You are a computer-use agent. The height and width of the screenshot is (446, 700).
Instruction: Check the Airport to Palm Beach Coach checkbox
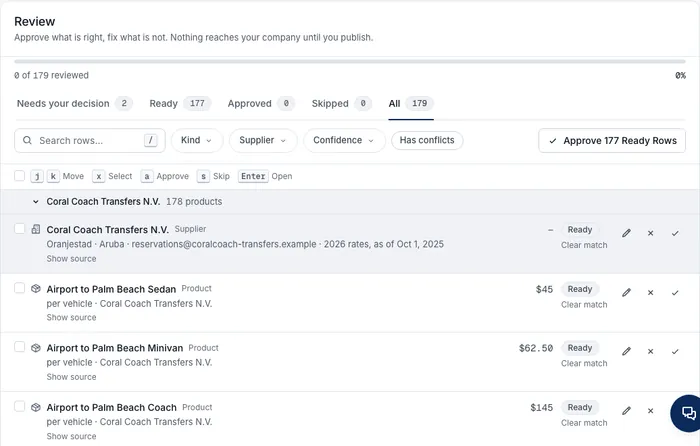[19, 406]
